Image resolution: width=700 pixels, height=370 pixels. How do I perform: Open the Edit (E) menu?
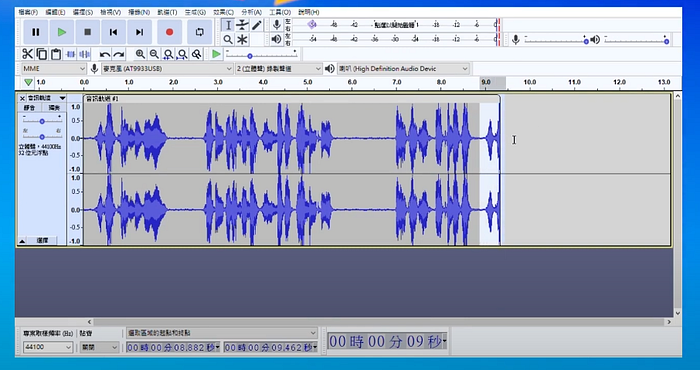tap(55, 12)
